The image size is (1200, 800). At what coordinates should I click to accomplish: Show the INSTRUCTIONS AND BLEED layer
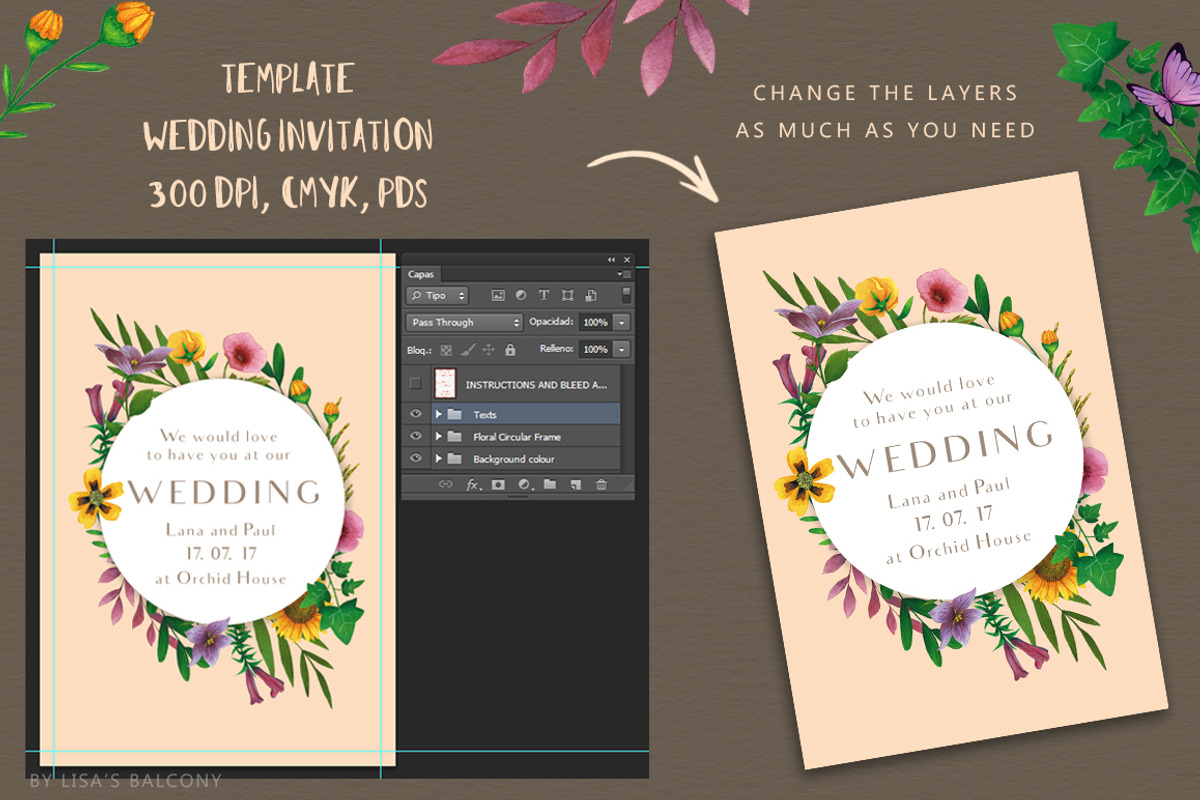pos(416,383)
